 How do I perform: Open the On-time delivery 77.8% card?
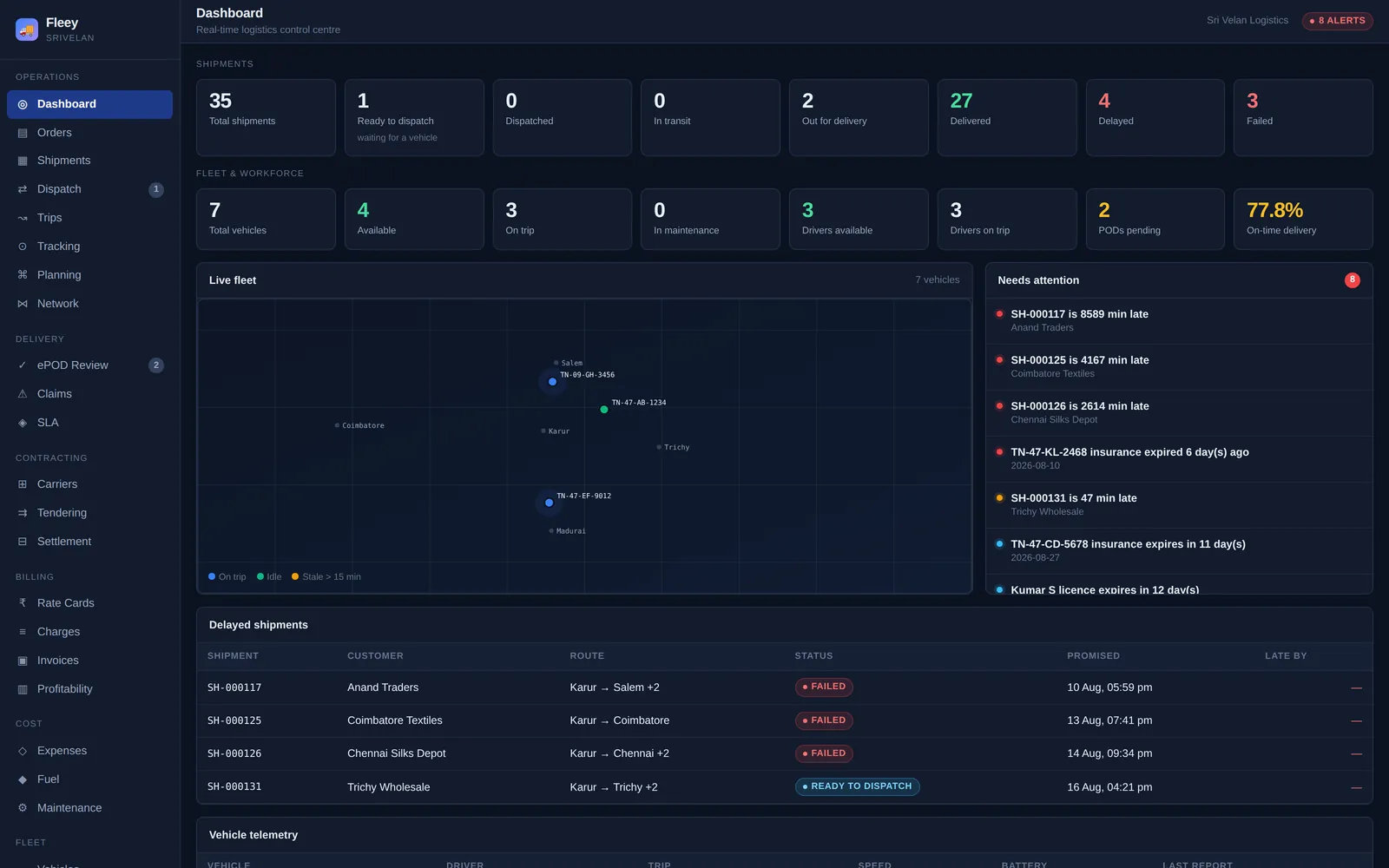(1303, 220)
